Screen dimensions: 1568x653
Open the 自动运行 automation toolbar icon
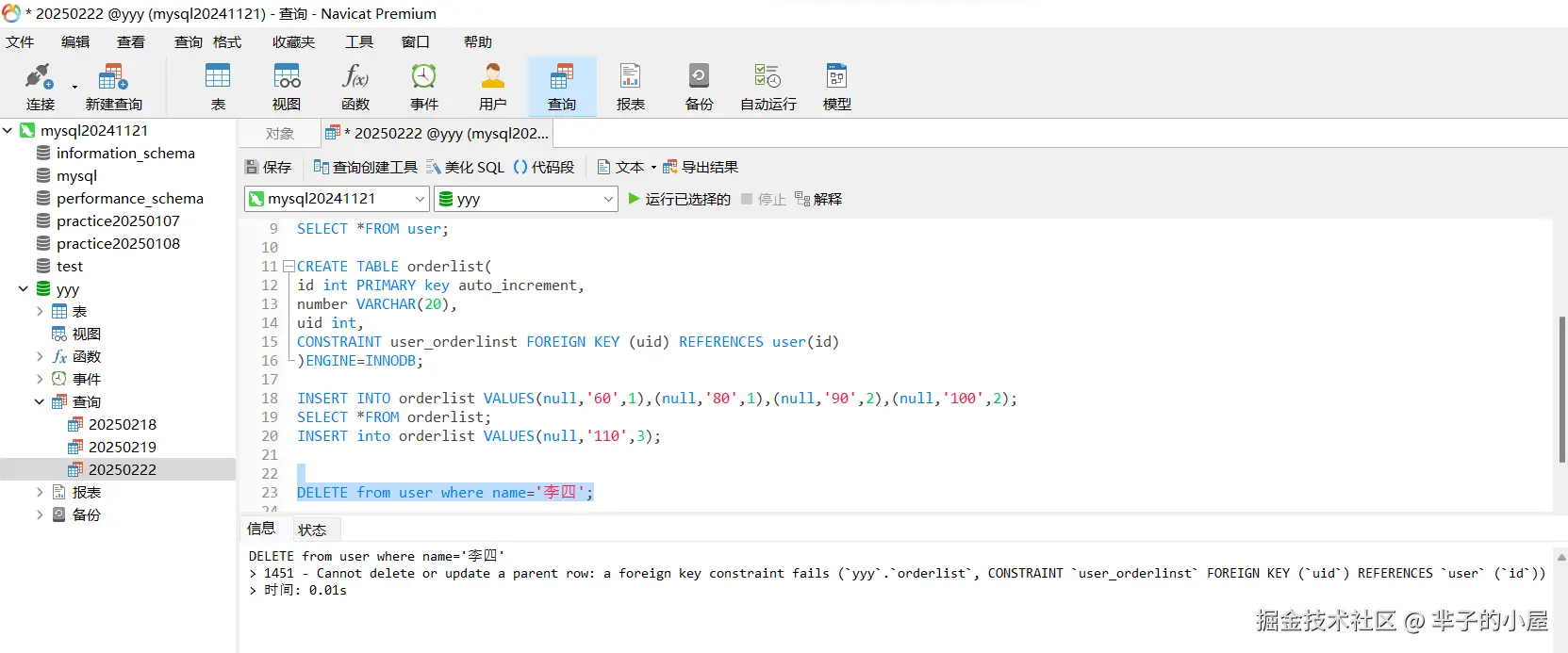point(768,87)
